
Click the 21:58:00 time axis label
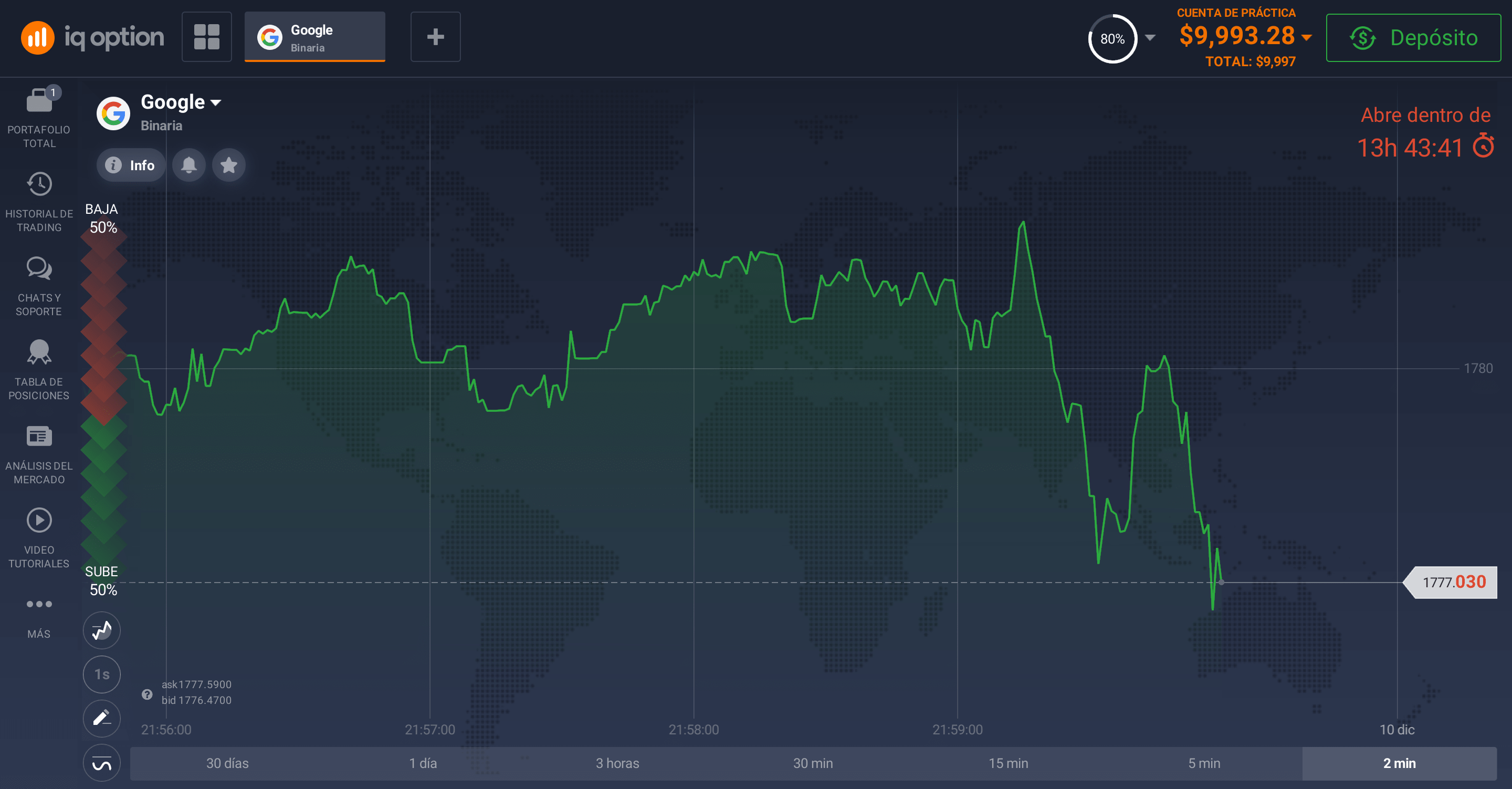(694, 730)
